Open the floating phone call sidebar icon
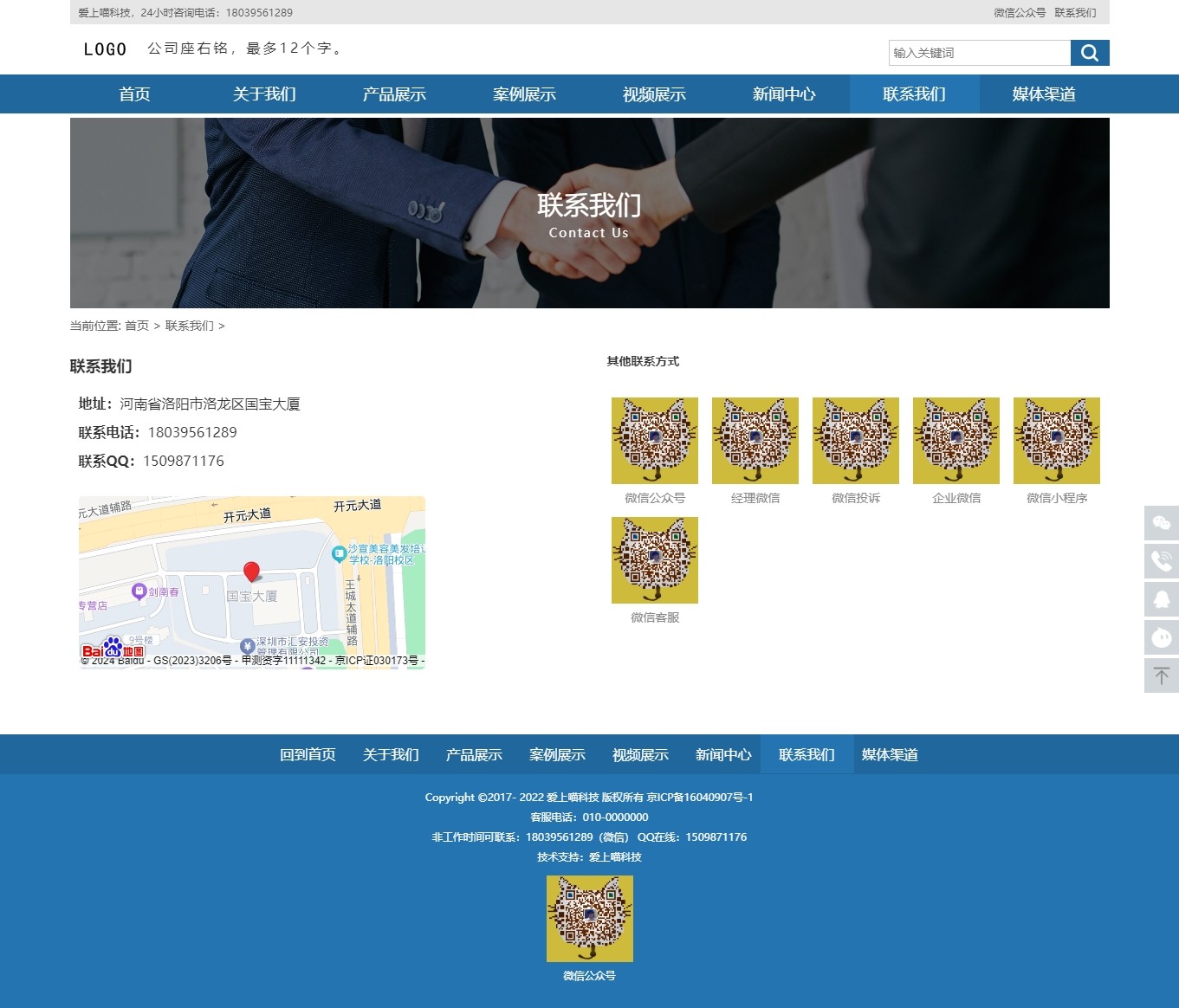This screenshot has width=1179, height=1008. (x=1162, y=561)
